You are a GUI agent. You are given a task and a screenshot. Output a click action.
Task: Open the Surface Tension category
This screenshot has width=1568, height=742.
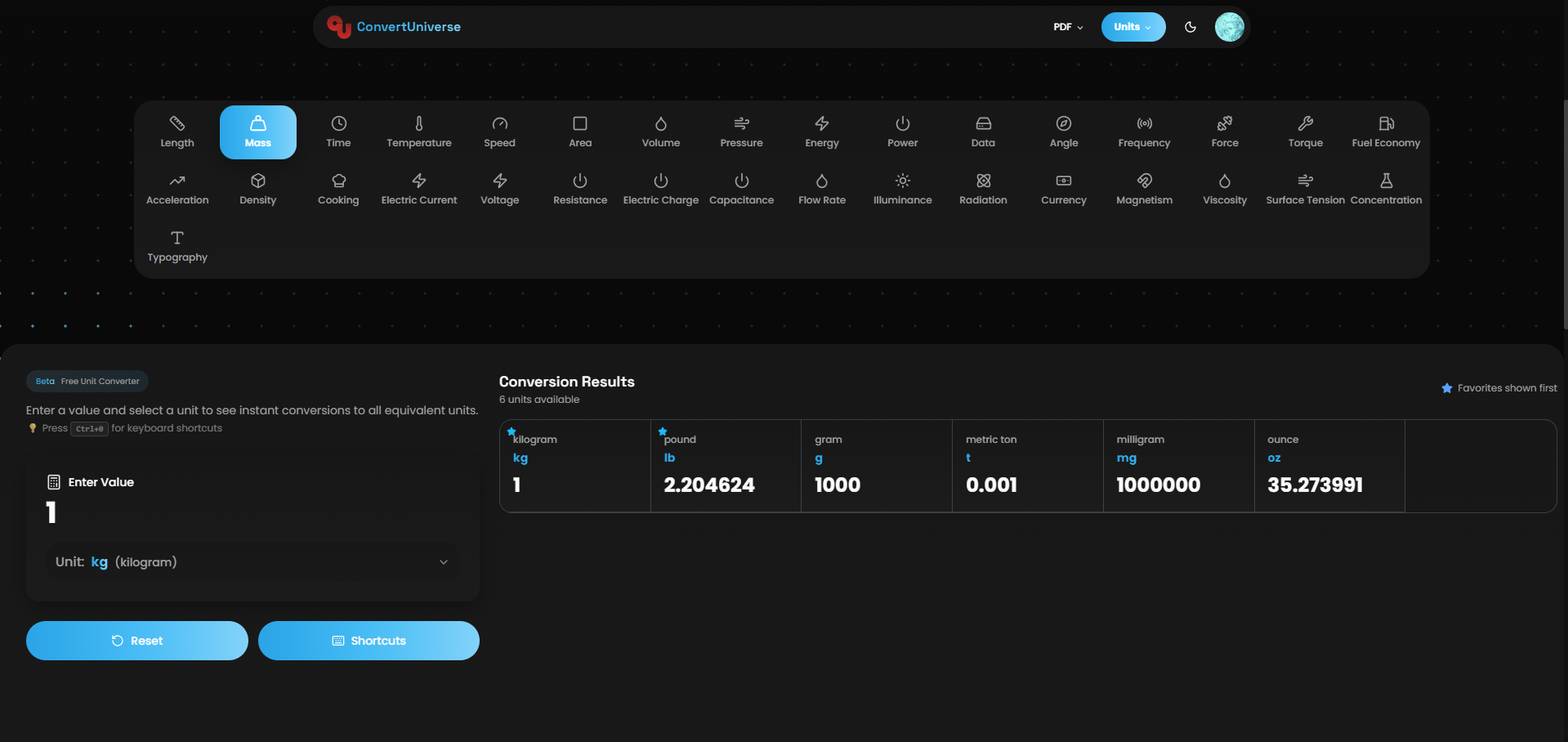tap(1306, 189)
